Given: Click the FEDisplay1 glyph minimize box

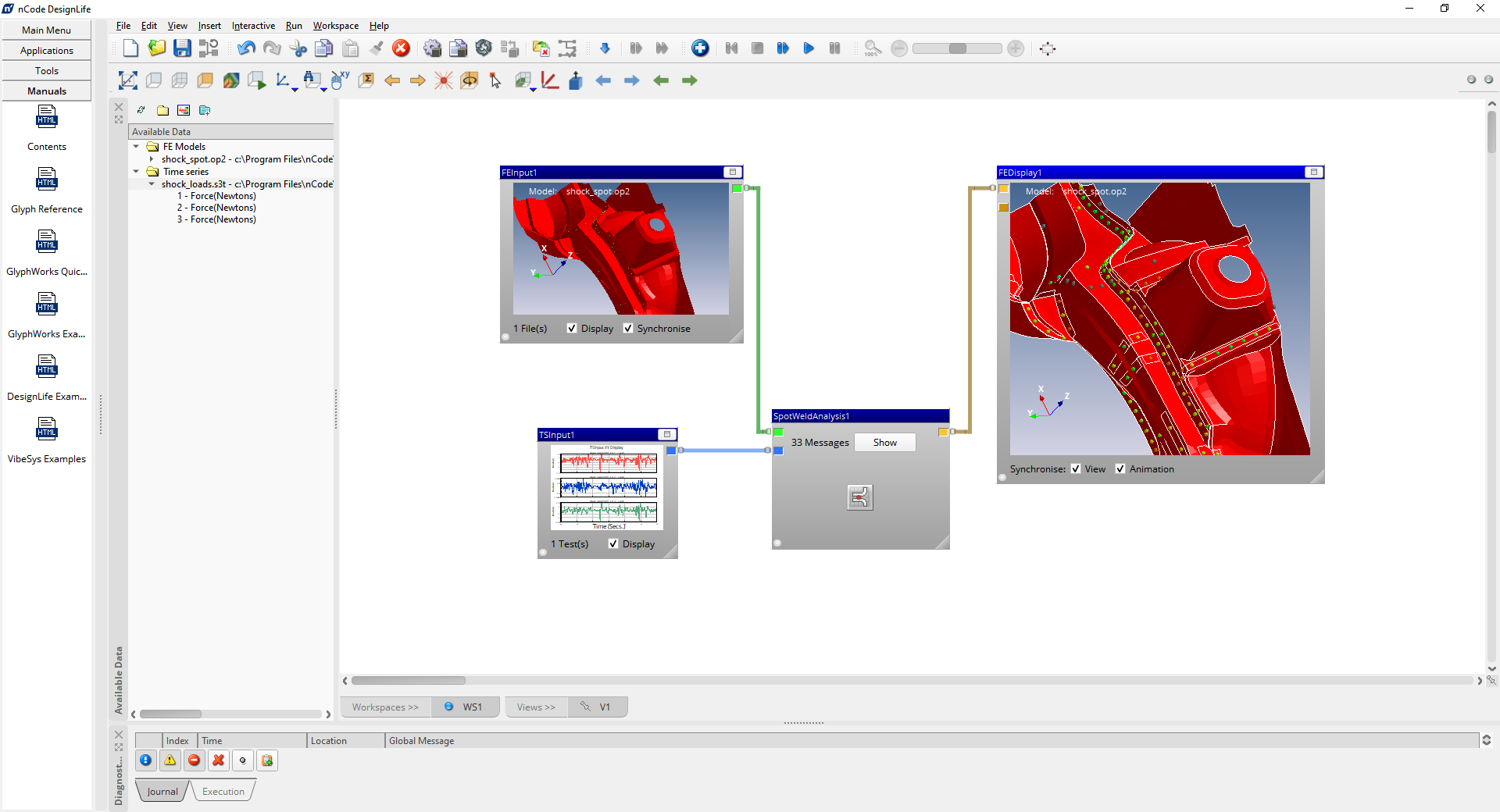Looking at the screenshot, I should [1314, 173].
